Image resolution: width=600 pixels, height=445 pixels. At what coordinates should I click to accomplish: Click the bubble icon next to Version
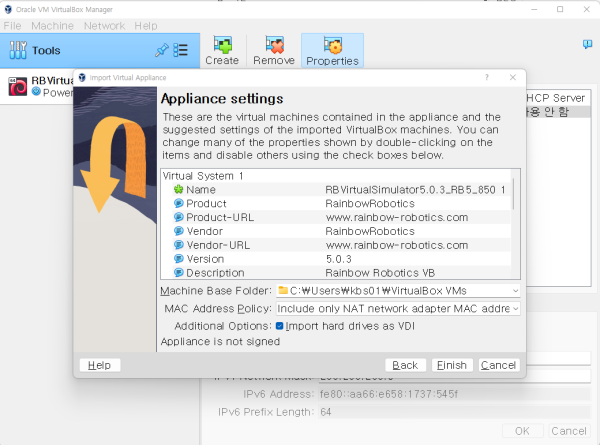coord(178,259)
